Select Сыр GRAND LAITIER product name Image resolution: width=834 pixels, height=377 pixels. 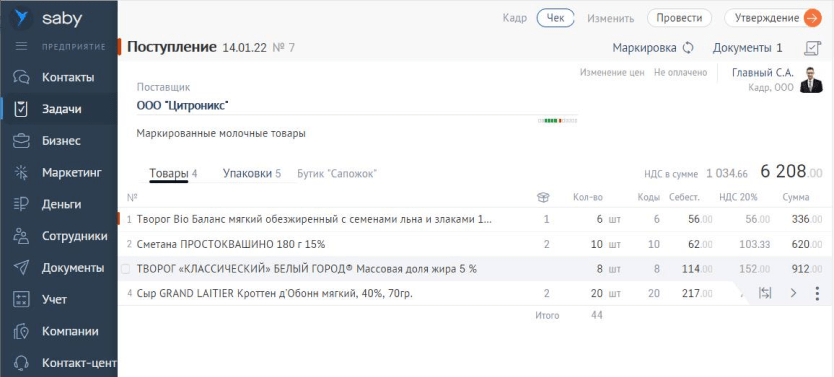click(274, 293)
